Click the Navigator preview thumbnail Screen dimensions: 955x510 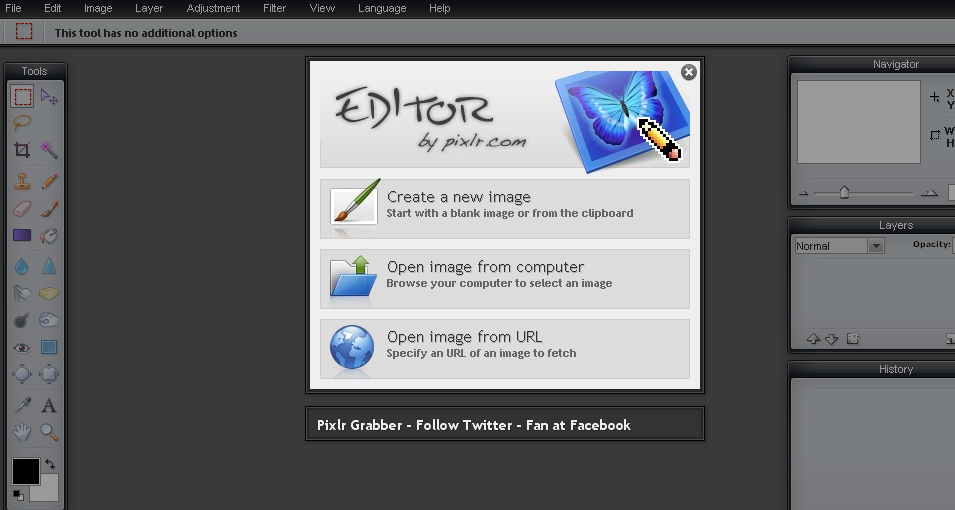[859, 122]
